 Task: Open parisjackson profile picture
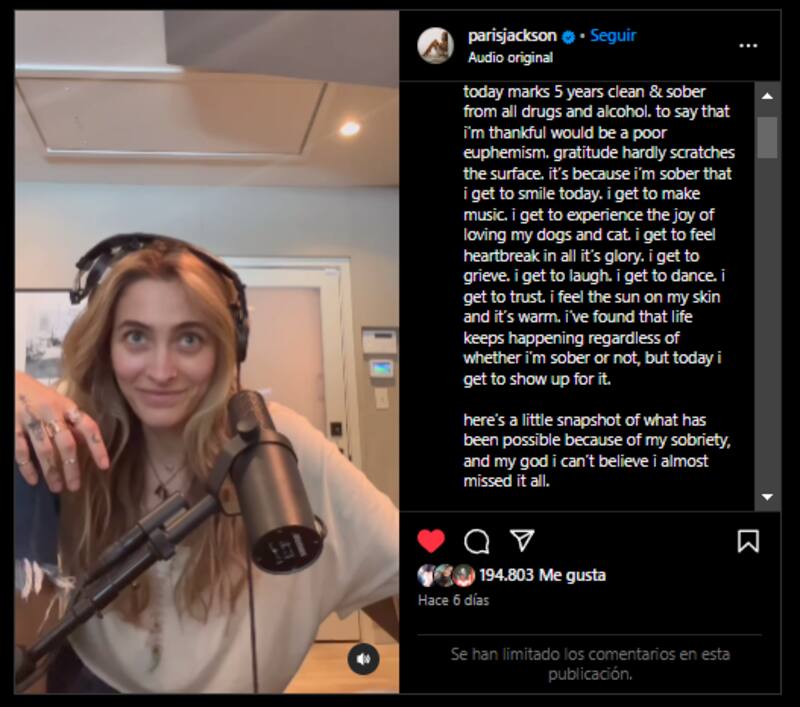tap(436, 45)
